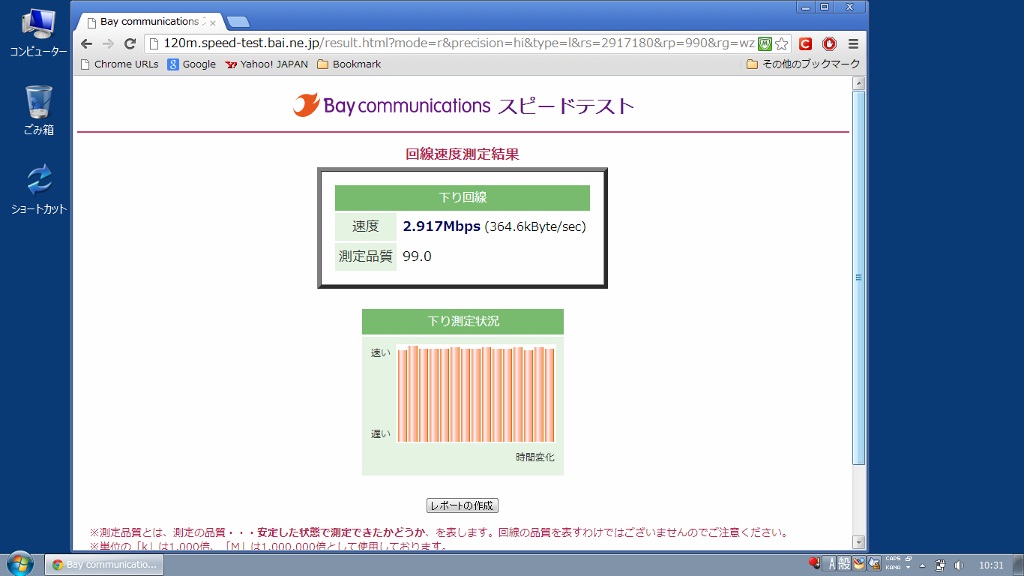Open the Chrome hamburger menu
The height and width of the screenshot is (576, 1024).
(x=853, y=44)
